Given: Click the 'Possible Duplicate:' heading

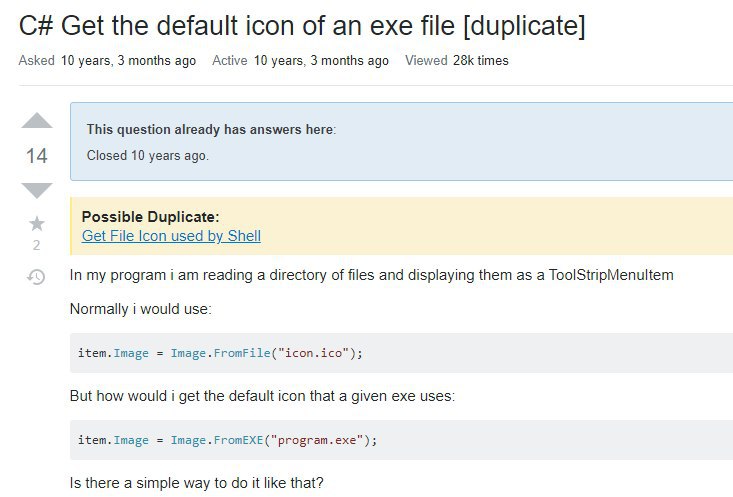Looking at the screenshot, I should pos(151,217).
